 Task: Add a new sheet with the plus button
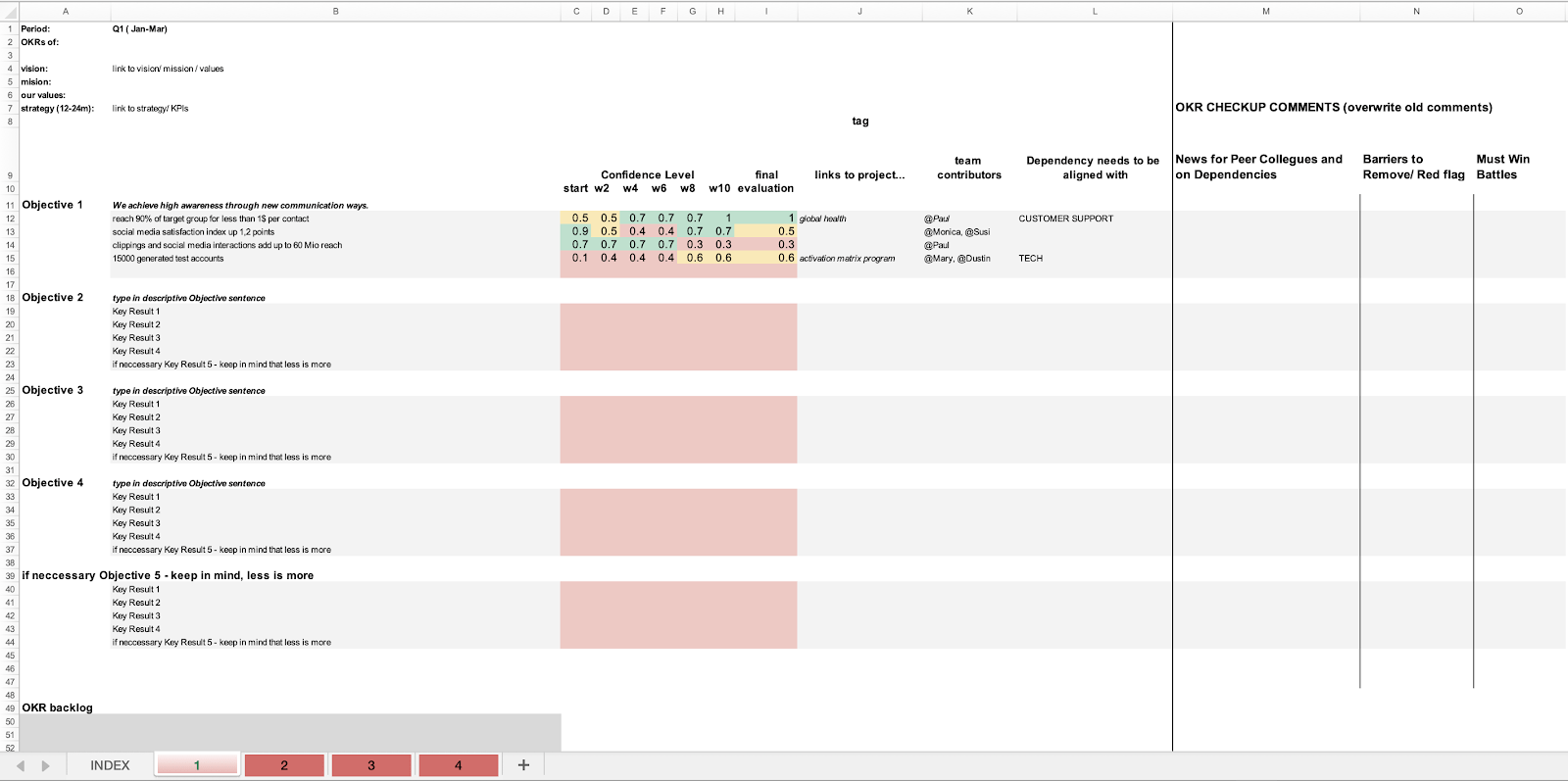pos(523,765)
